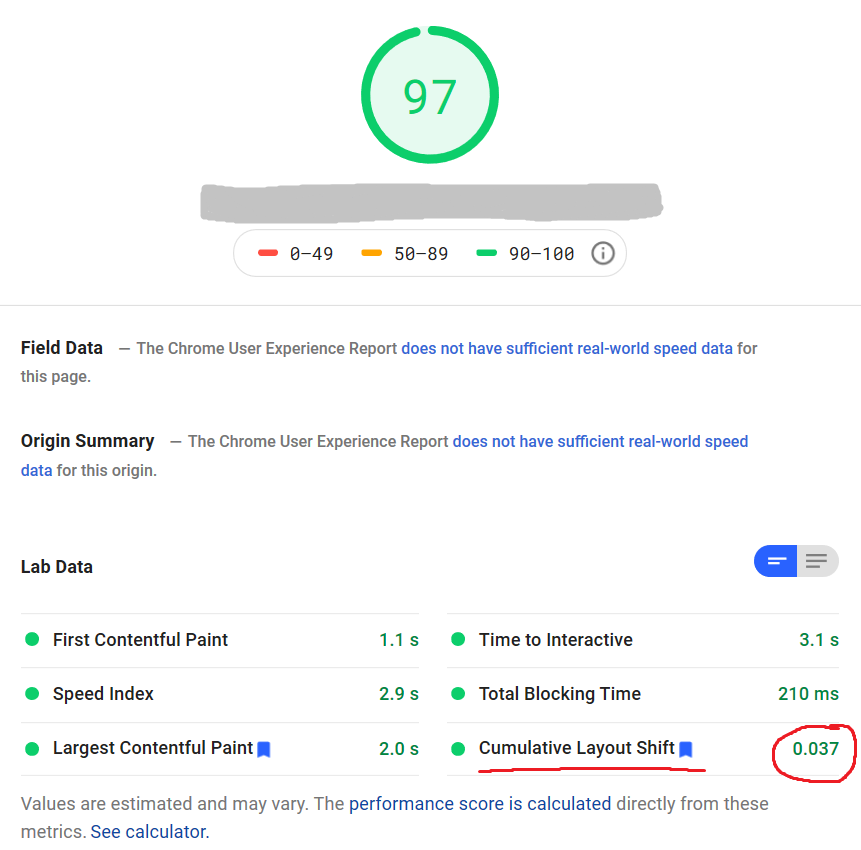Viewport: 861px width, 850px height.
Task: Select the expanded metrics view toggle
Action: click(x=775, y=561)
